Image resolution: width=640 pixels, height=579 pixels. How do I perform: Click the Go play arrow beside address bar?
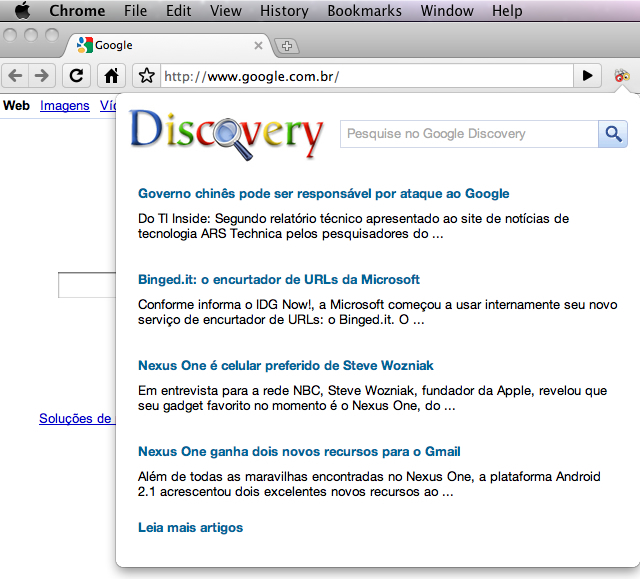(x=587, y=75)
